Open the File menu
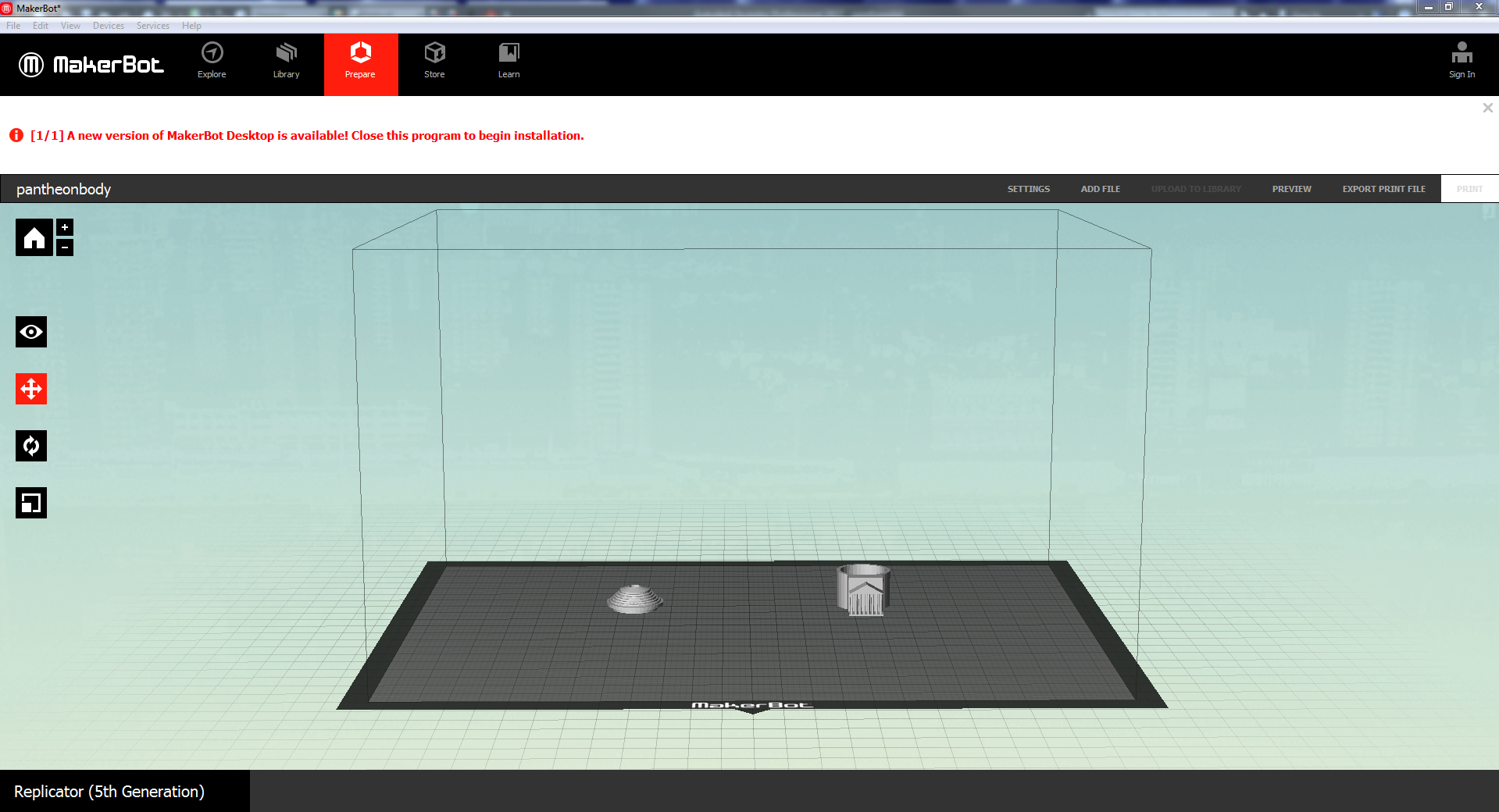 point(13,26)
